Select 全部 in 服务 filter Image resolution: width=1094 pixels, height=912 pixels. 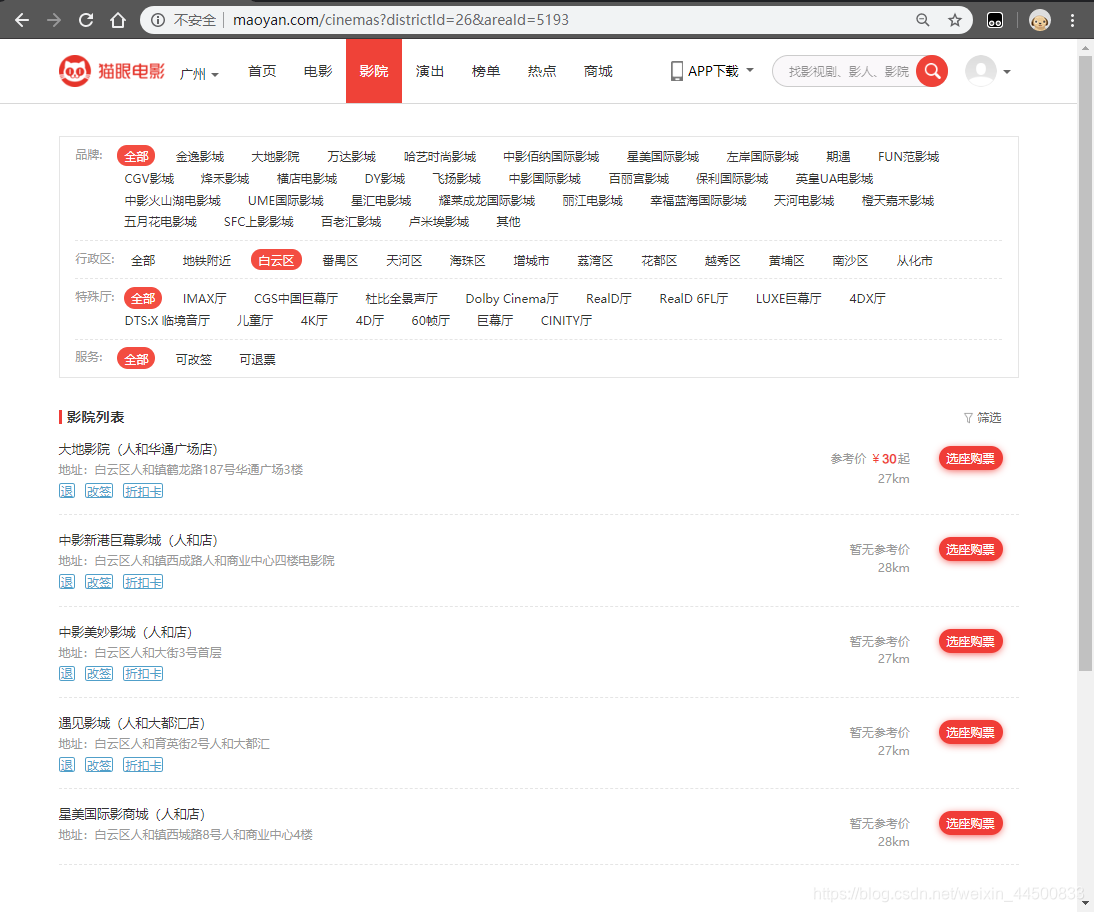[136, 359]
